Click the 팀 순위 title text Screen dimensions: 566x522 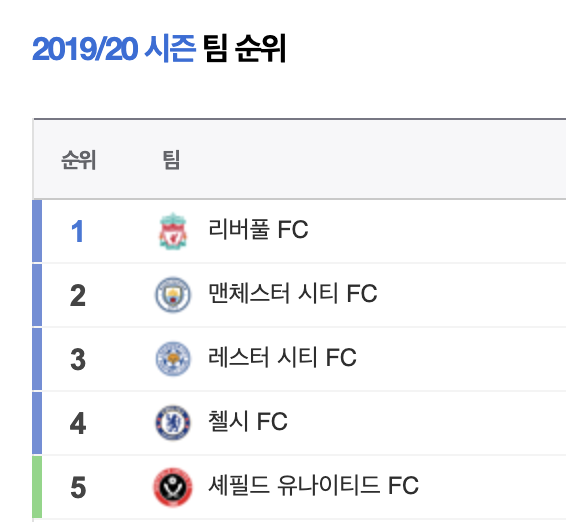[x=244, y=49]
